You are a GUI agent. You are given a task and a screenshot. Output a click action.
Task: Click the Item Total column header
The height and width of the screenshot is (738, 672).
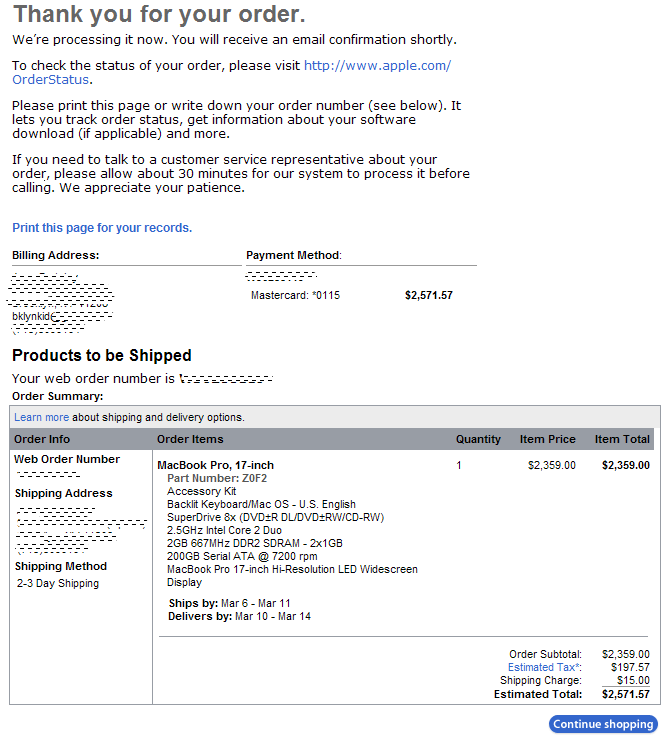(x=622, y=439)
